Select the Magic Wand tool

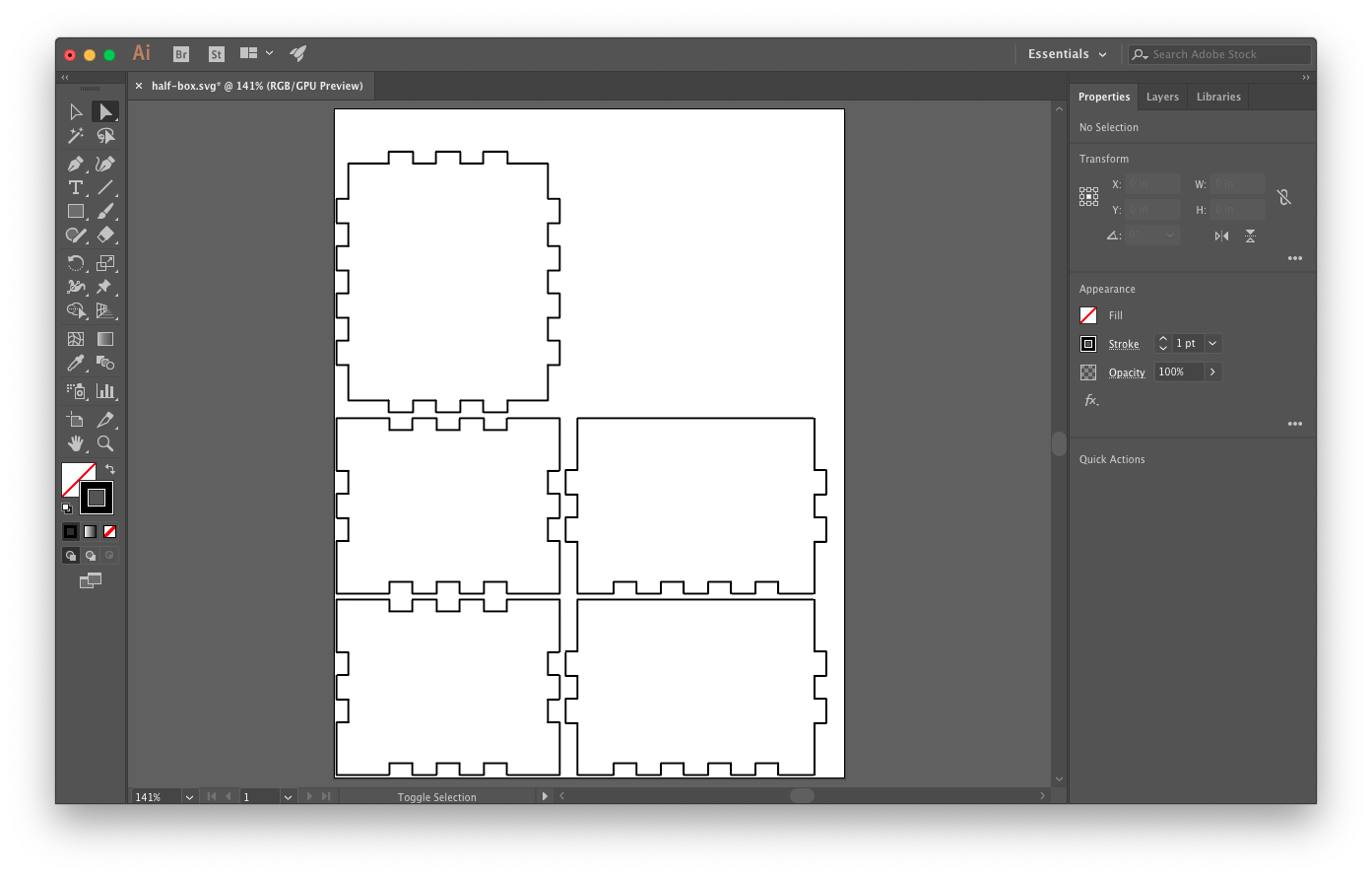tap(75, 136)
